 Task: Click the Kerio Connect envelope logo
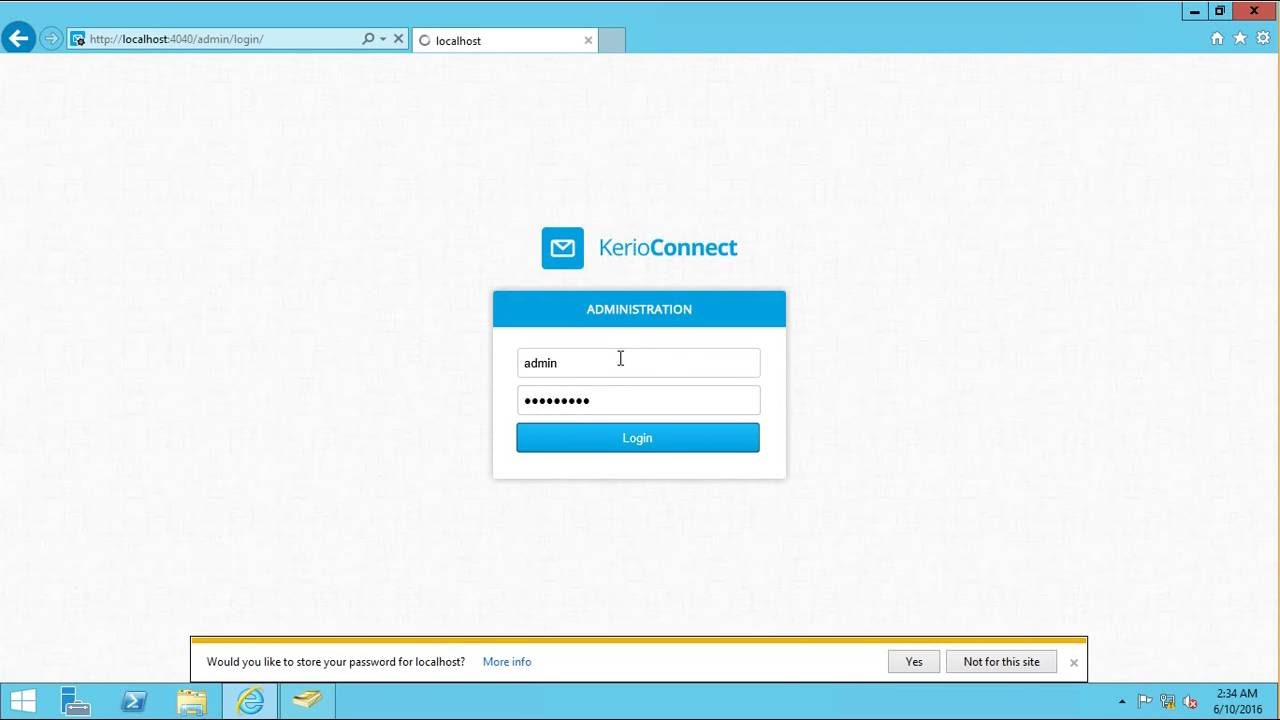tap(562, 248)
